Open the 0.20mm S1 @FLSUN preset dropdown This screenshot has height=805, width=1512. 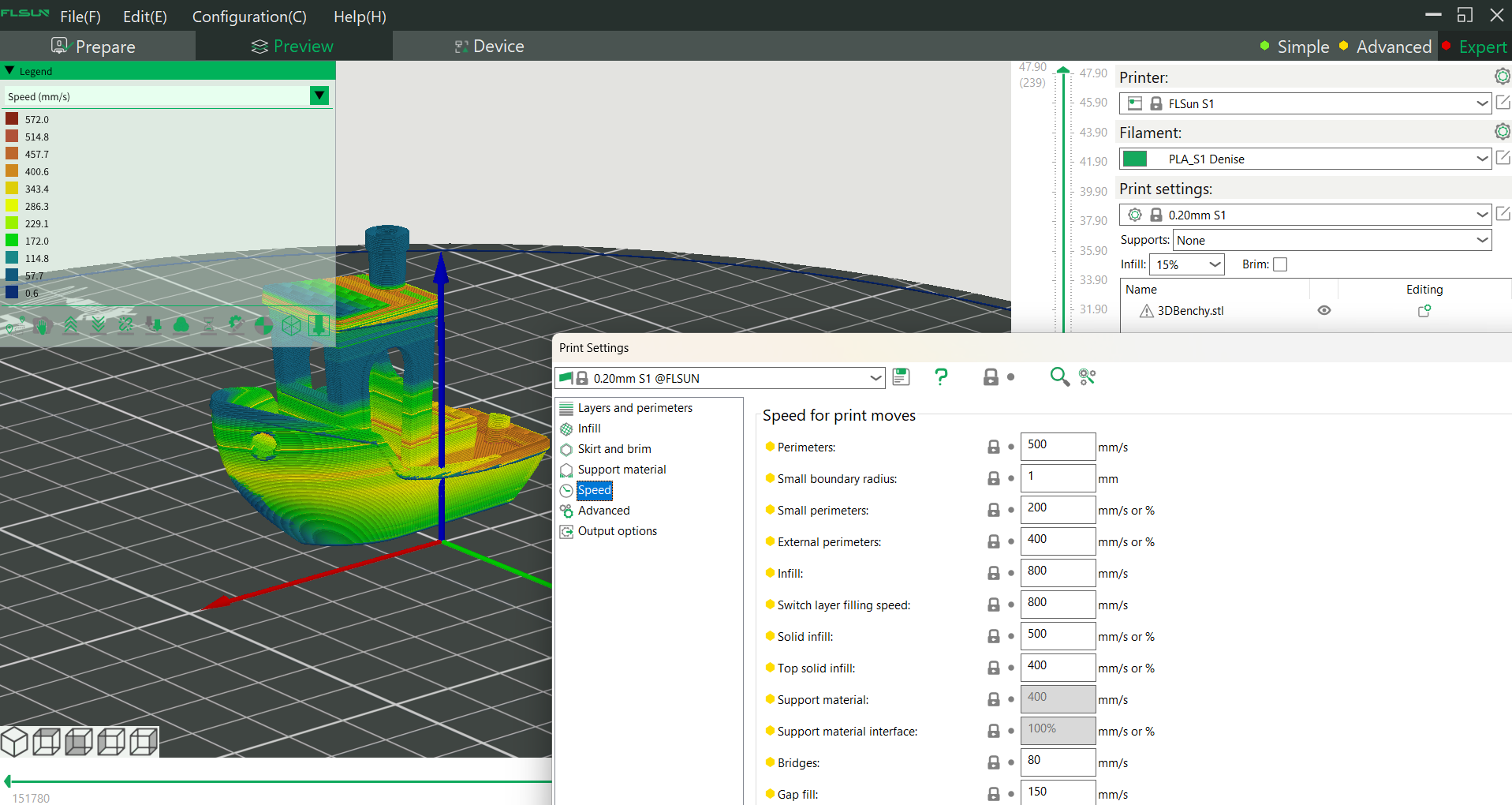tap(719, 378)
